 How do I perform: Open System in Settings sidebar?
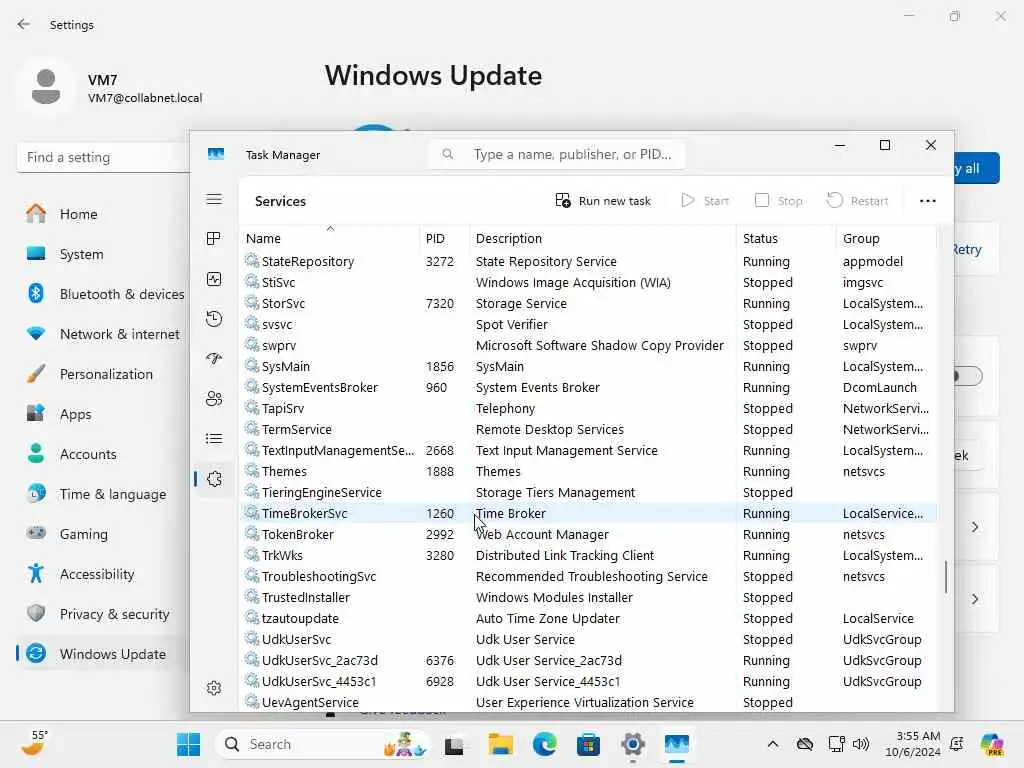[x=101, y=254]
